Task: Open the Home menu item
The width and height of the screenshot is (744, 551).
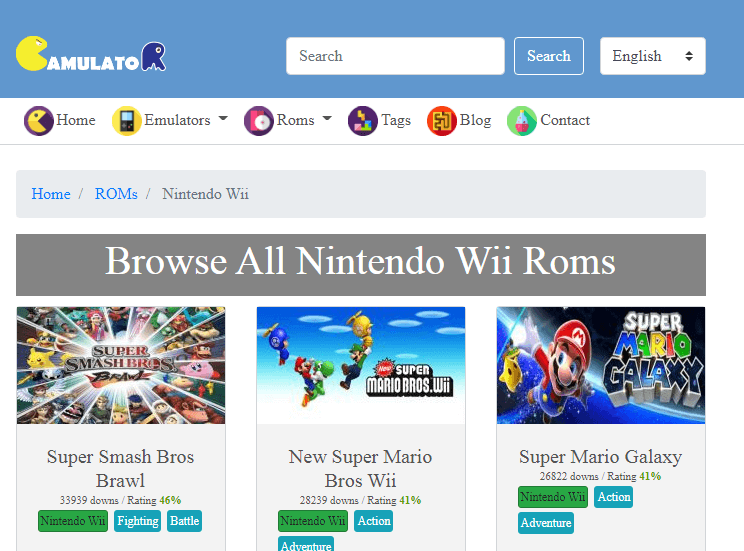Action: (x=76, y=120)
